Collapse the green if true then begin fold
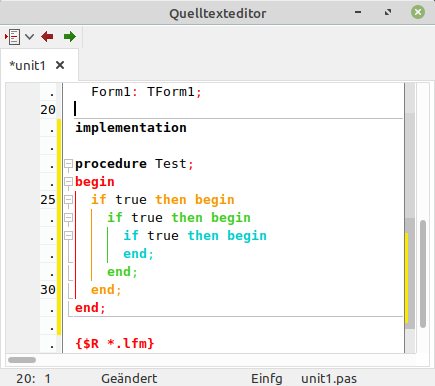435x386 pixels. [x=68, y=218]
